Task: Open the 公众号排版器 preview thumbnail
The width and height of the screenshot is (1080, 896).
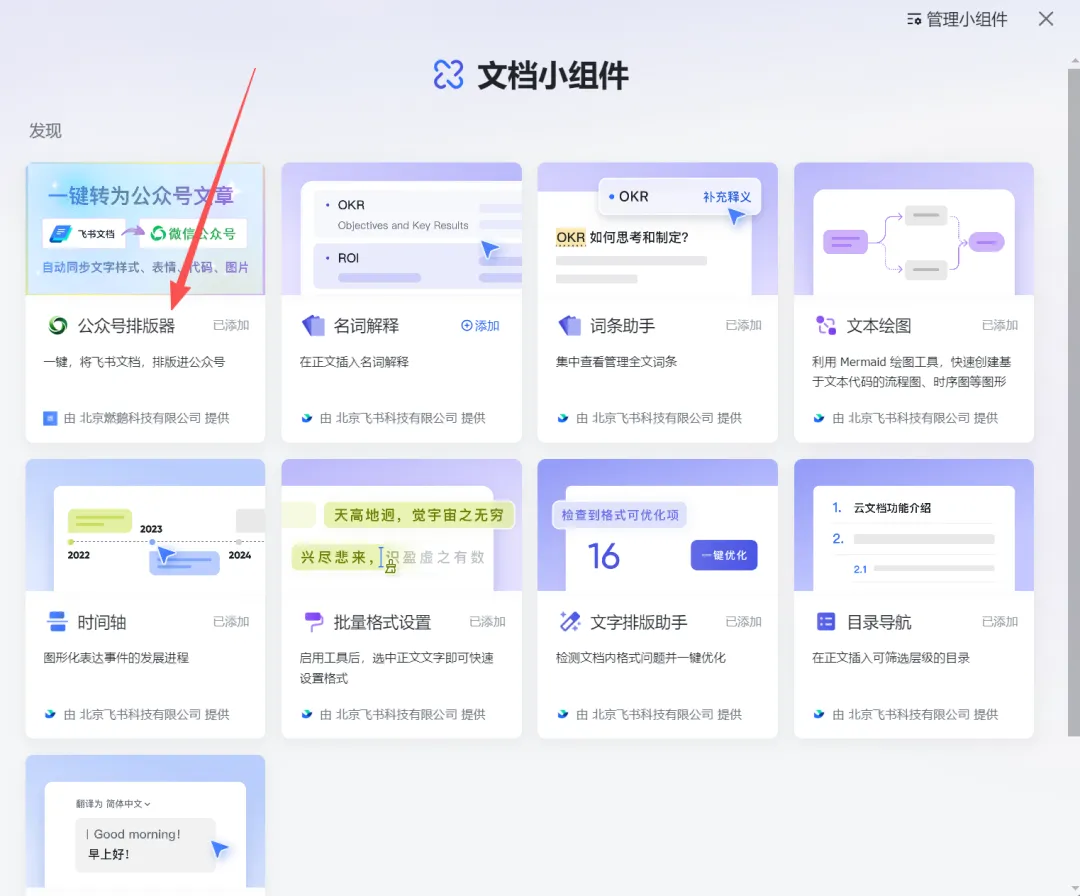Action: [145, 229]
